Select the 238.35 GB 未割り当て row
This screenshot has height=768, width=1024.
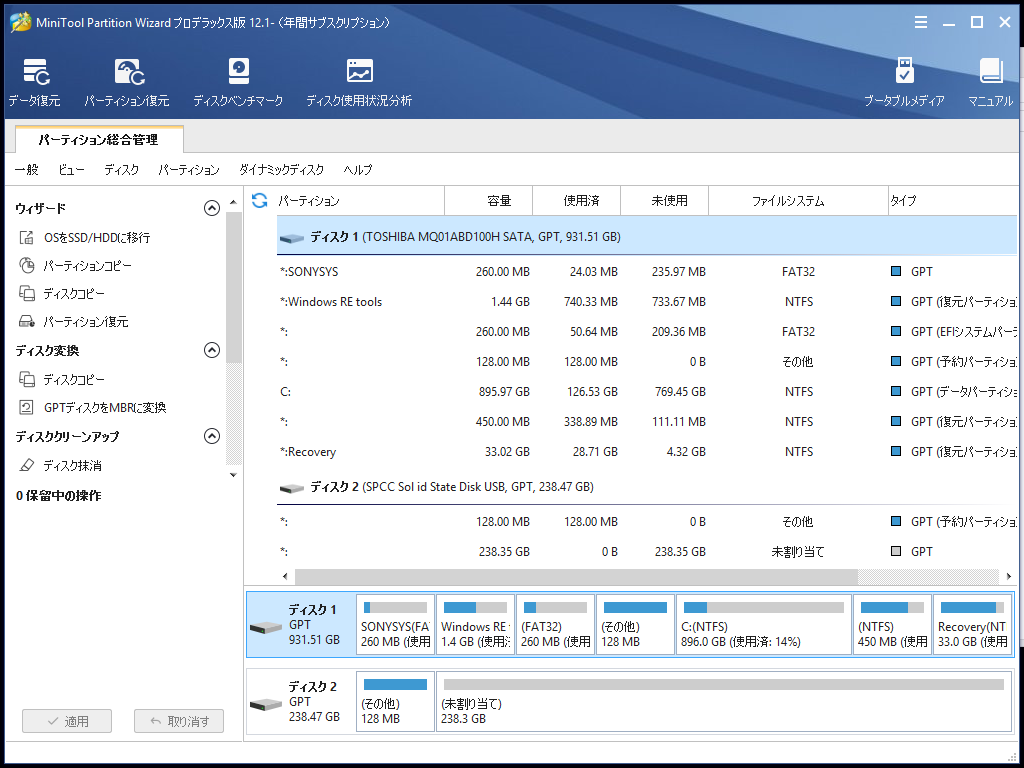[x=647, y=552]
